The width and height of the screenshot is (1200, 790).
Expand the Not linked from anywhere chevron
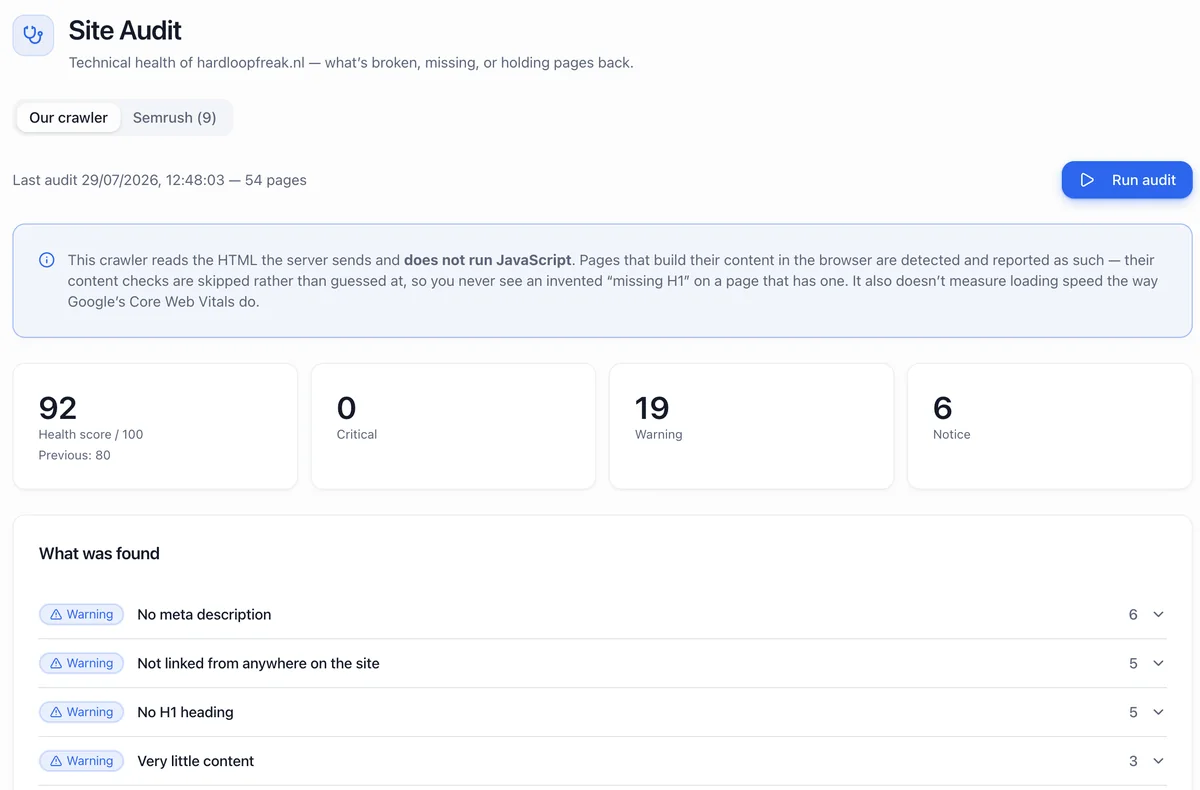point(1158,664)
